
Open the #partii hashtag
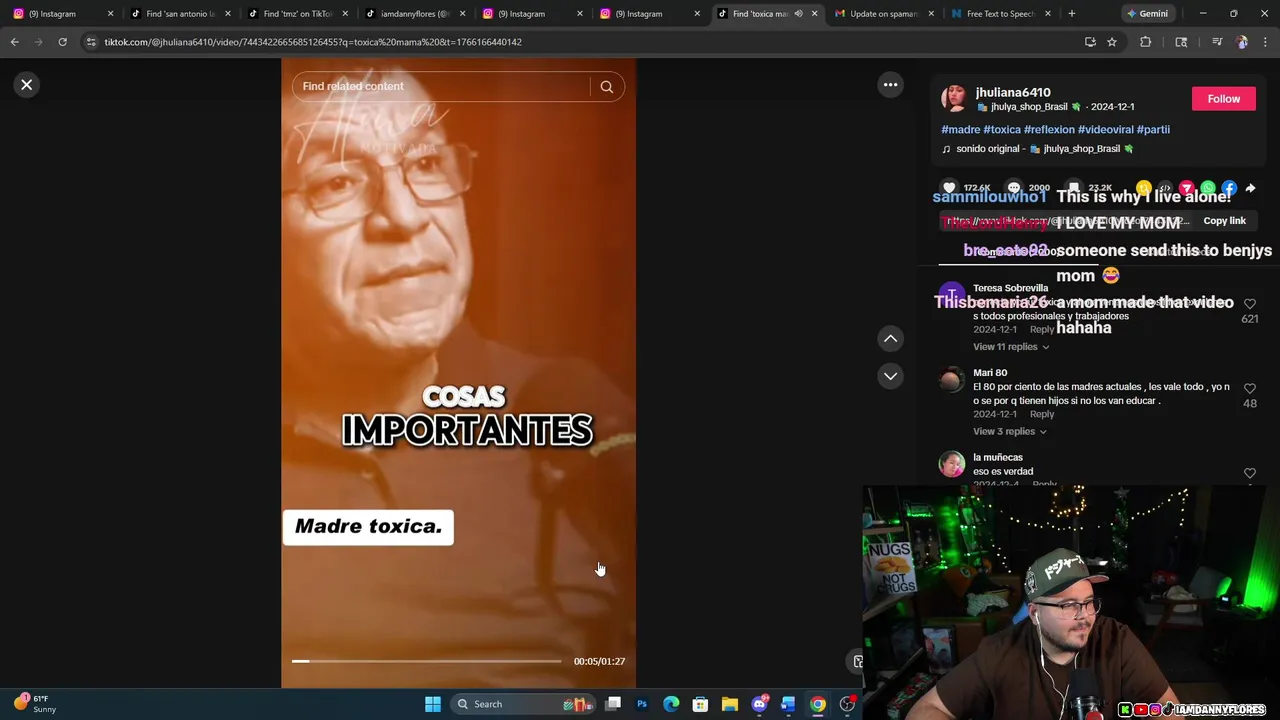tap(1153, 130)
